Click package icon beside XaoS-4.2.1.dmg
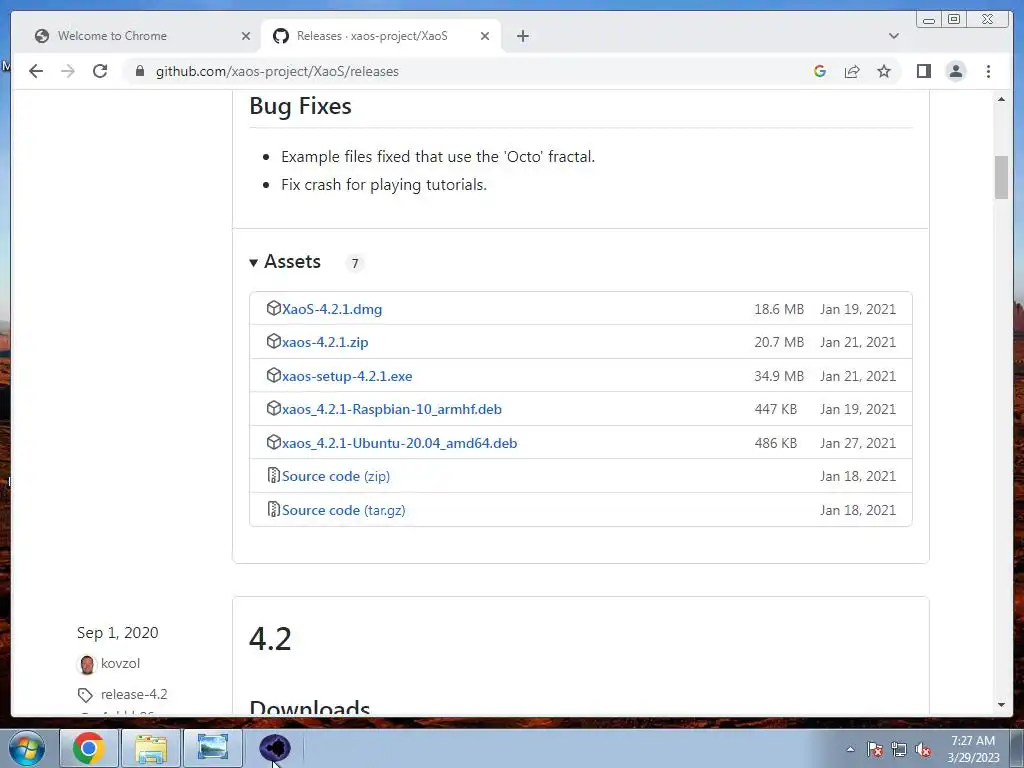This screenshot has width=1024, height=768. coord(274,308)
